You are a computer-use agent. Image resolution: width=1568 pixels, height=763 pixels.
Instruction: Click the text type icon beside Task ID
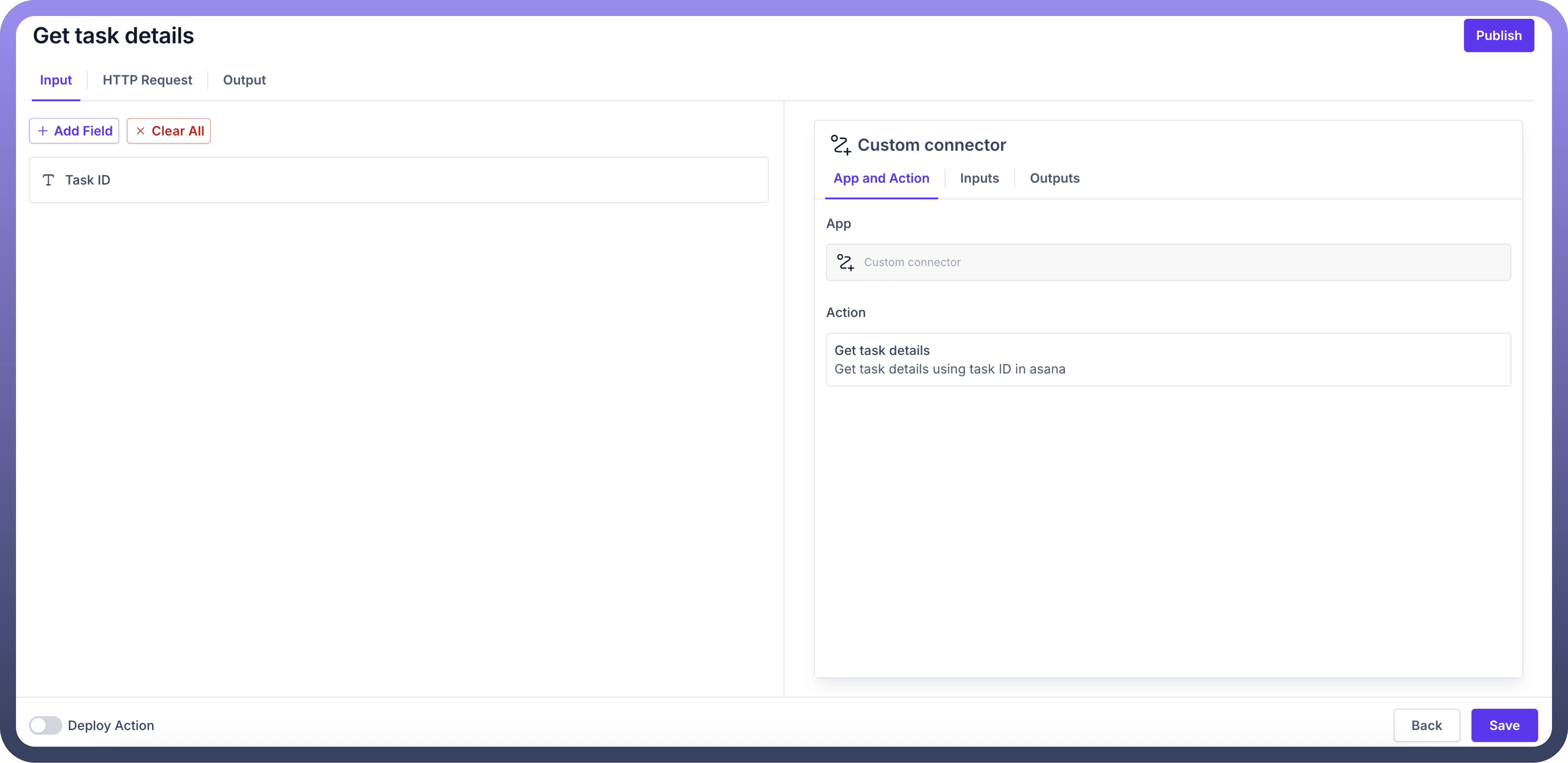[x=49, y=180]
